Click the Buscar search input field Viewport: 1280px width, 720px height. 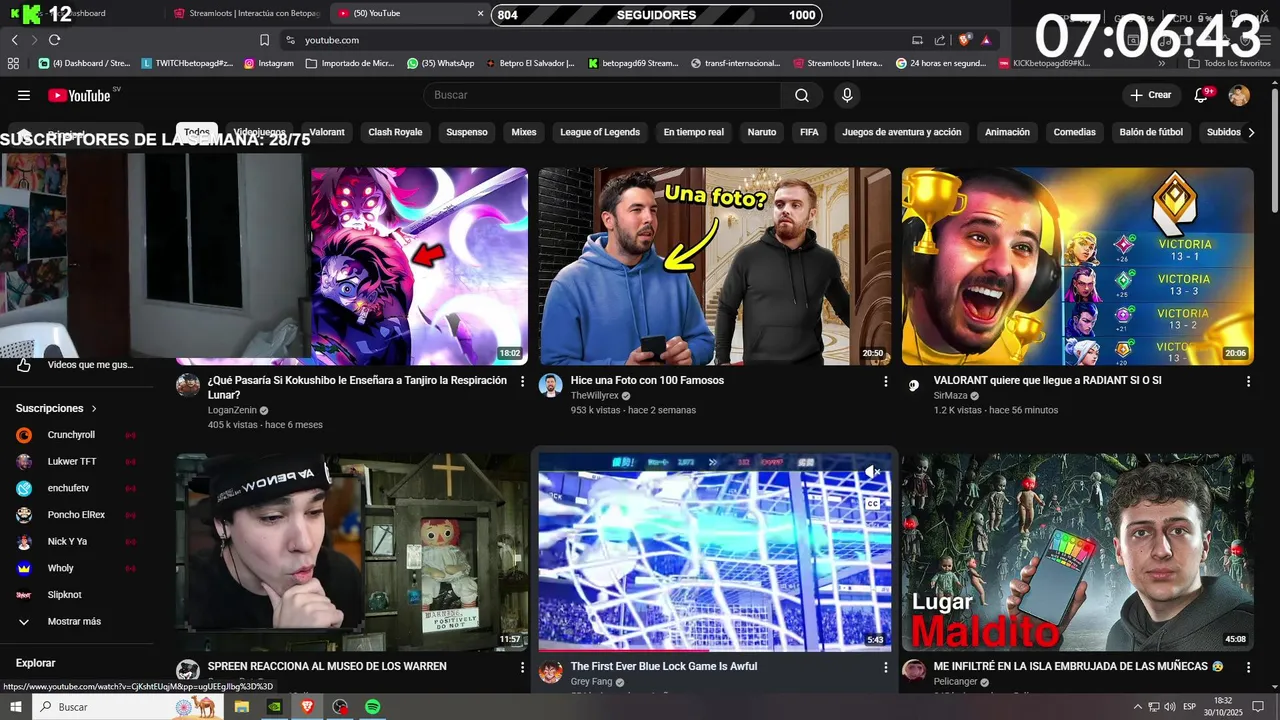(x=603, y=95)
